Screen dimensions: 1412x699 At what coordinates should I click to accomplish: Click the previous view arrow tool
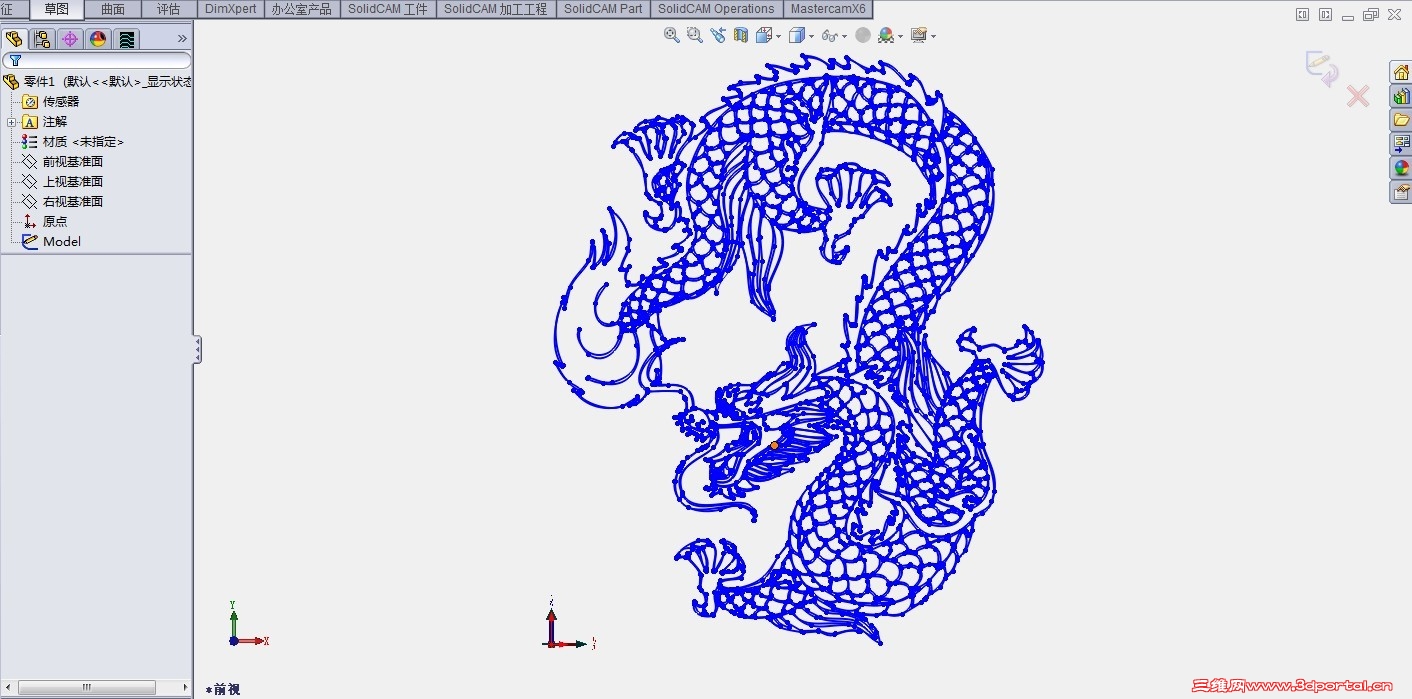click(717, 35)
